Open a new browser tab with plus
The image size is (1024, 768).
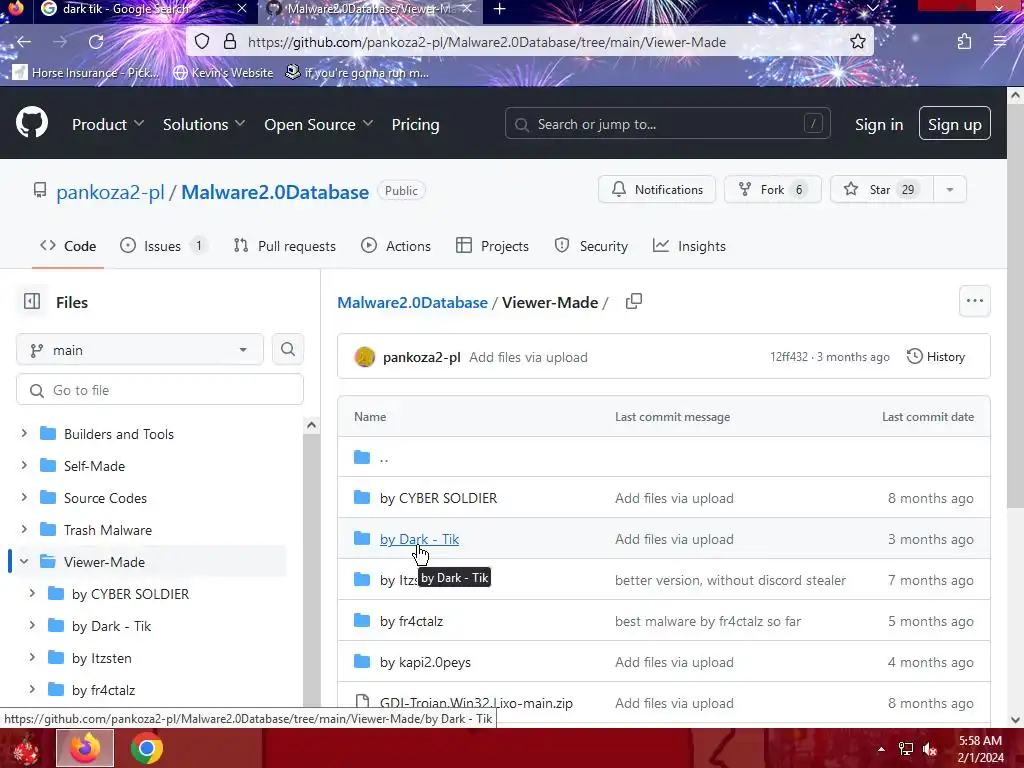pyautogui.click(x=500, y=9)
